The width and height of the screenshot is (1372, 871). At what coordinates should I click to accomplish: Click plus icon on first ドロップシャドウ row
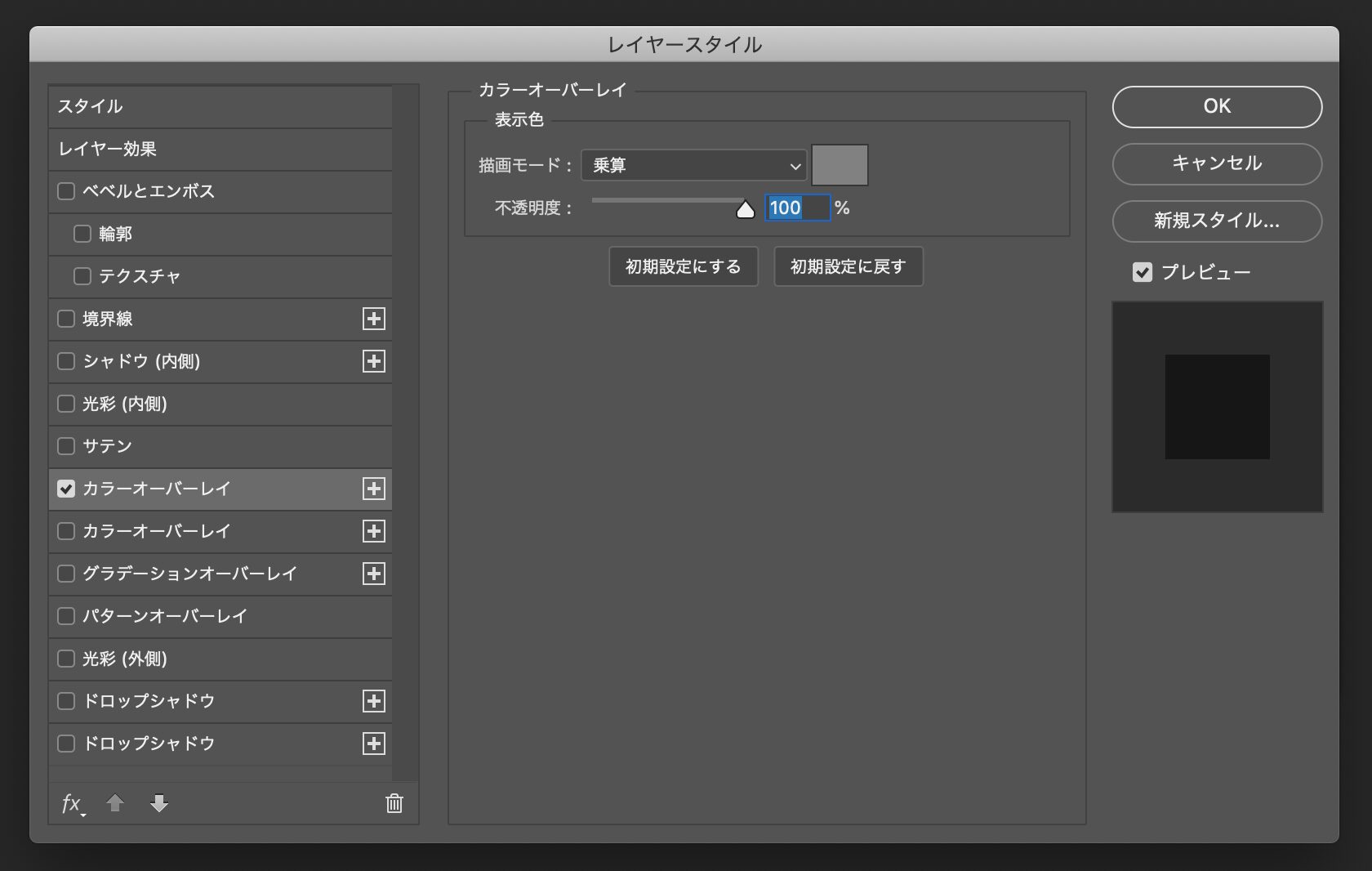374,701
